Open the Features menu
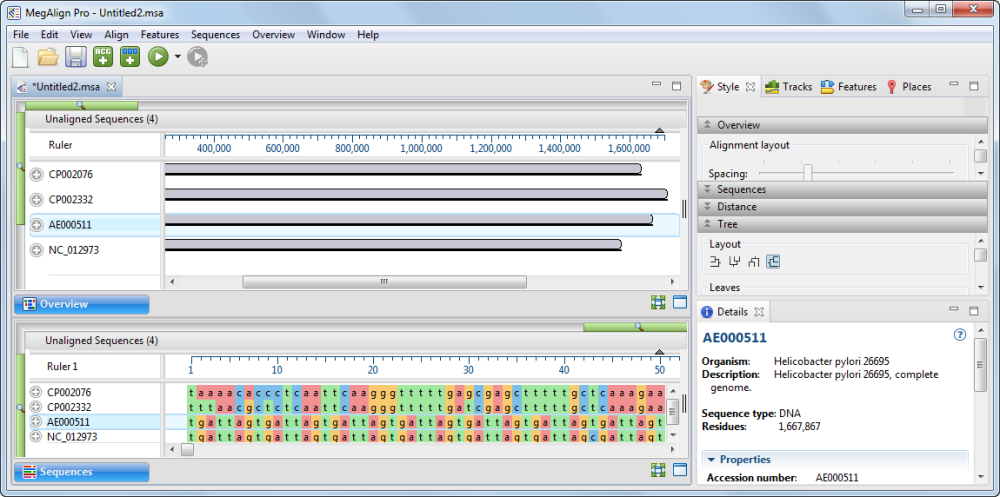Screen dimensions: 1000x497 160,34
